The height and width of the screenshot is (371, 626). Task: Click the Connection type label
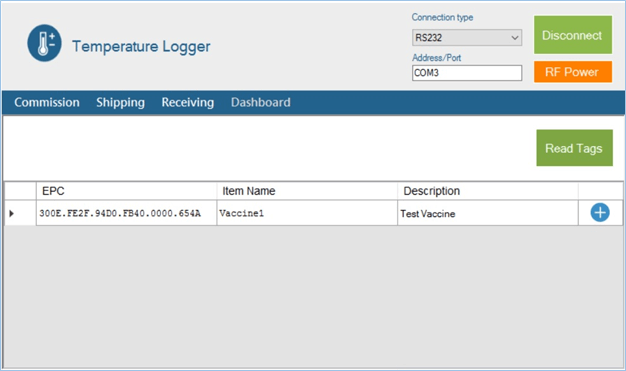(442, 18)
